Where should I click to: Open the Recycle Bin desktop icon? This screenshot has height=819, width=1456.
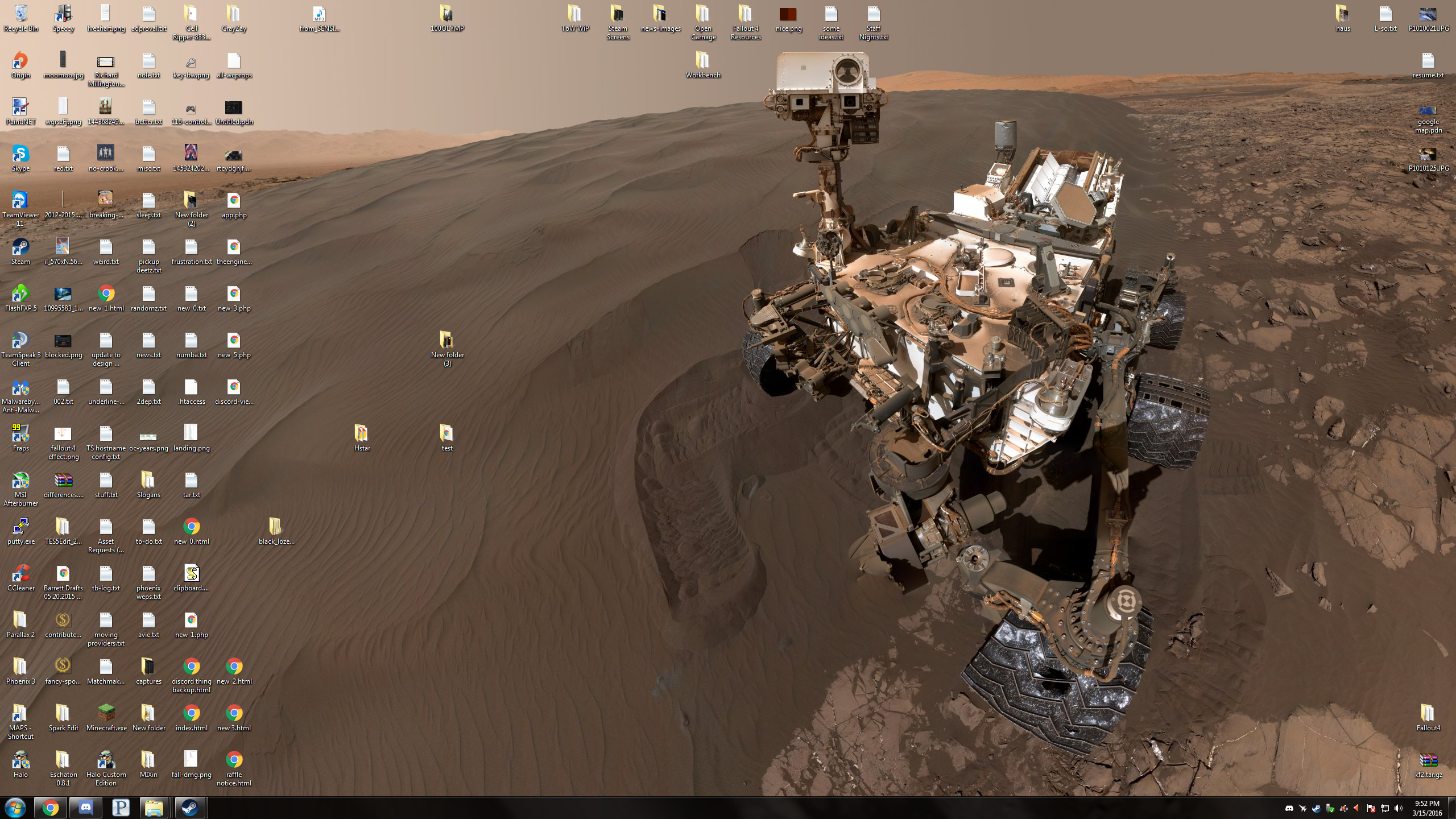[21, 18]
